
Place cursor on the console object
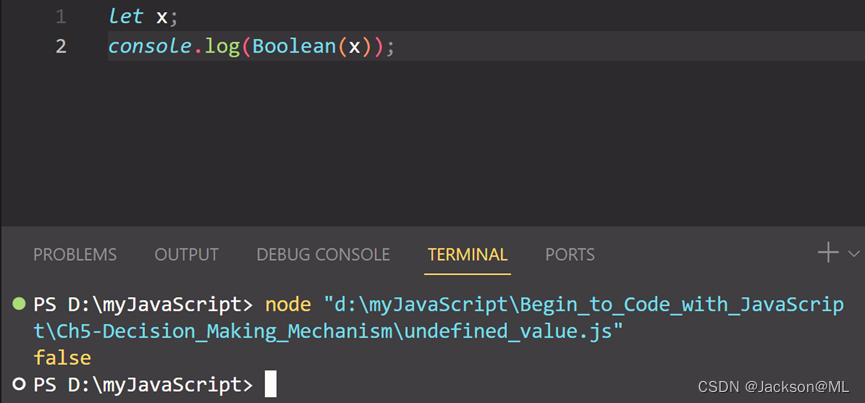[x=149, y=46]
